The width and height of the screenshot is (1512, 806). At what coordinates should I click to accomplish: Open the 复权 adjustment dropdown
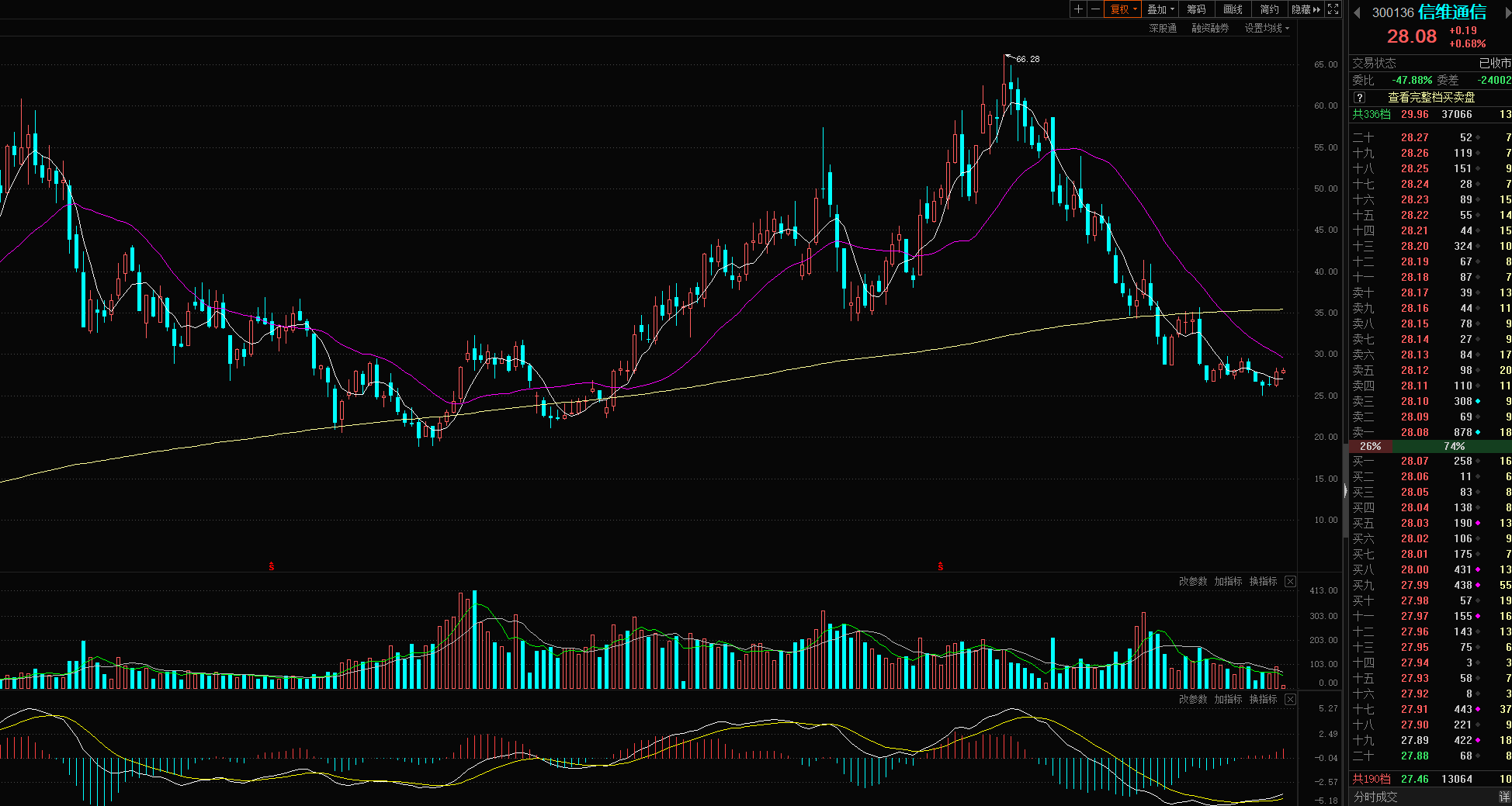pyautogui.click(x=1123, y=9)
